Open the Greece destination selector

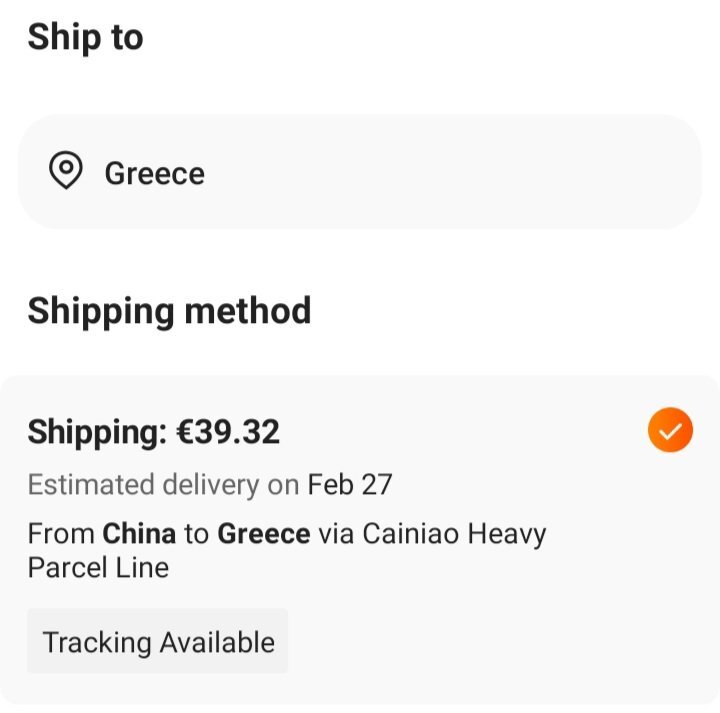tap(360, 172)
